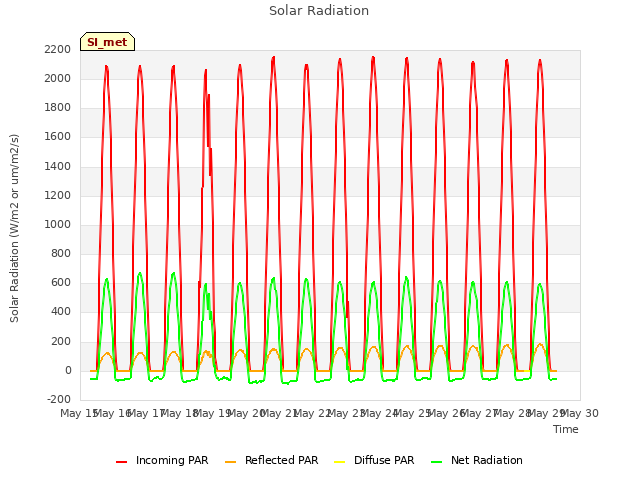The width and height of the screenshot is (640, 480).
Task: Click the 0 y-axis tick label
Action: coord(68,370)
